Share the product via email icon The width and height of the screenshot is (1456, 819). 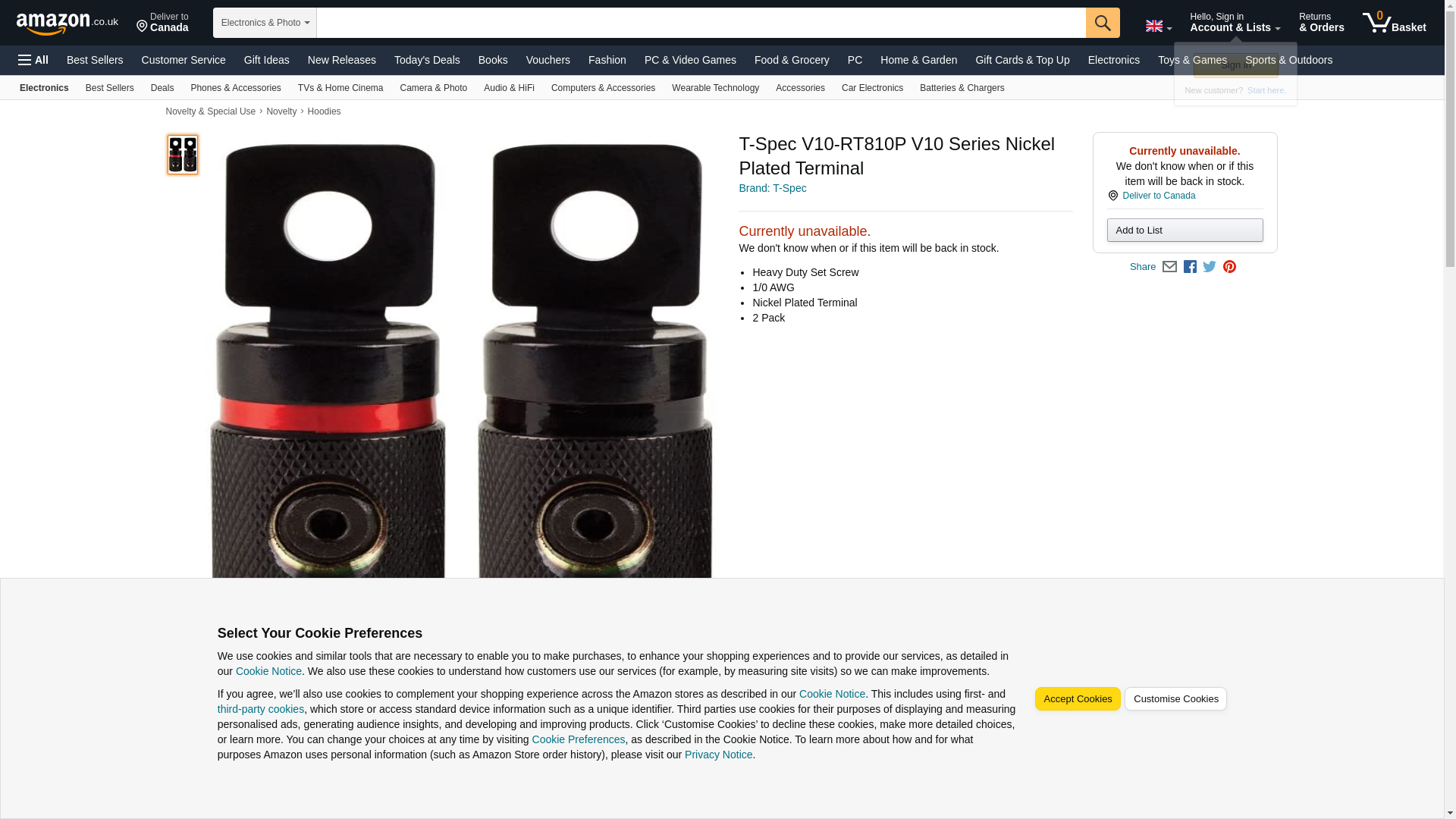(1169, 267)
